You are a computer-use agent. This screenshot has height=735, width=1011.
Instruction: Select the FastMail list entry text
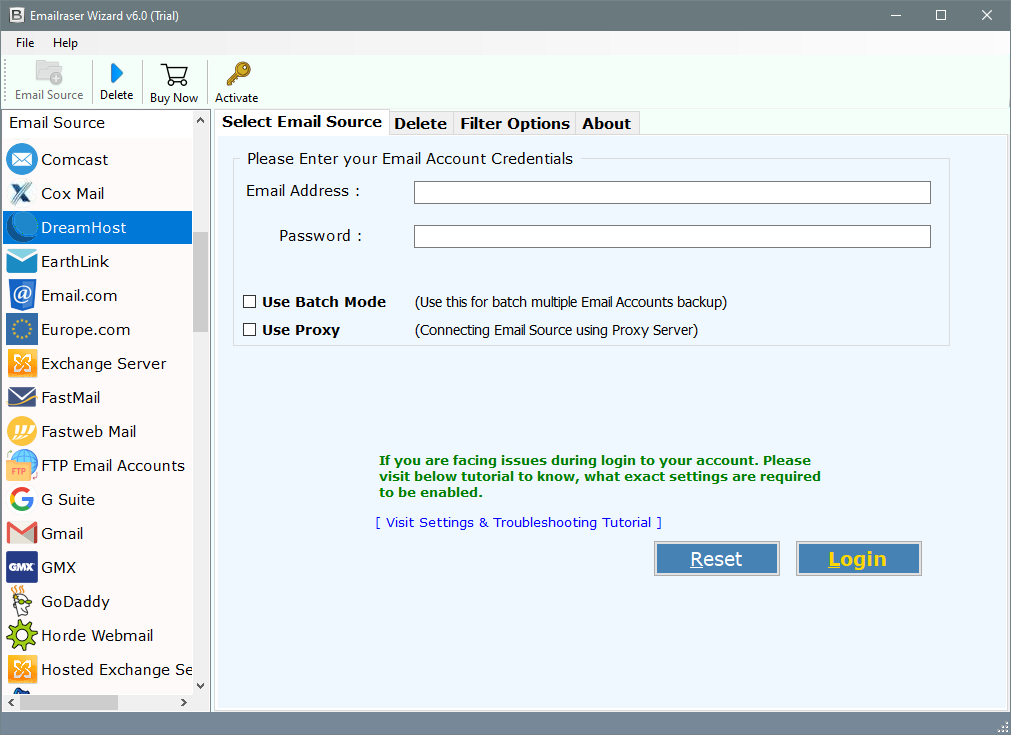(70, 397)
